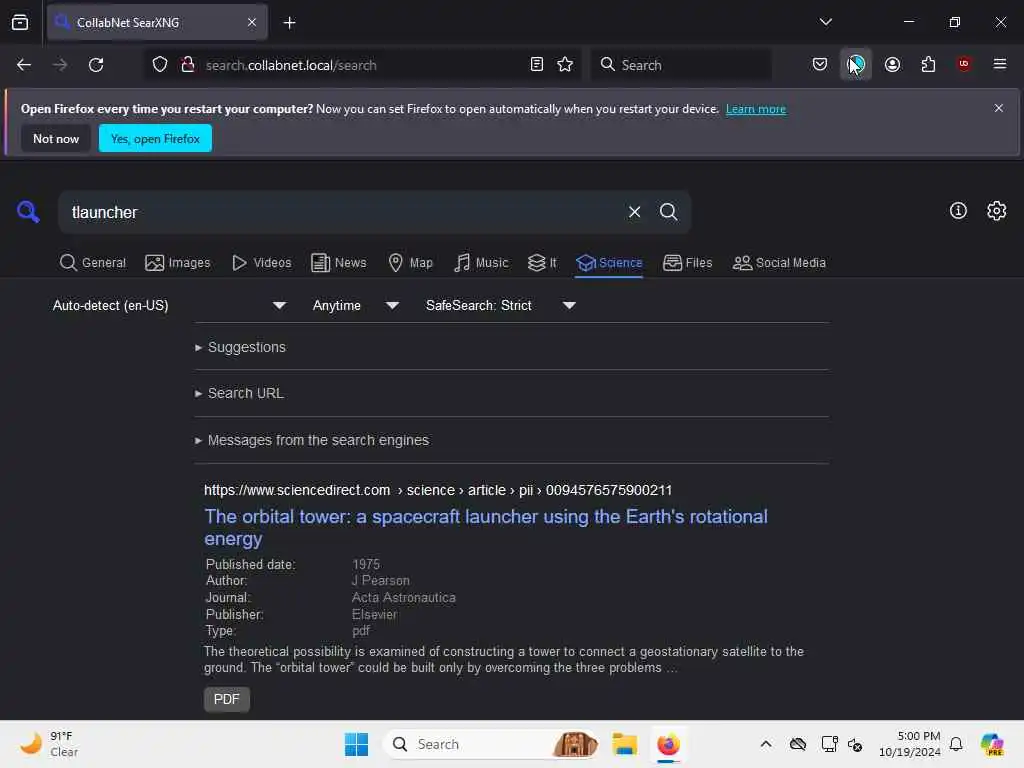
Task: Switch to the Files category tab
Action: pos(687,263)
